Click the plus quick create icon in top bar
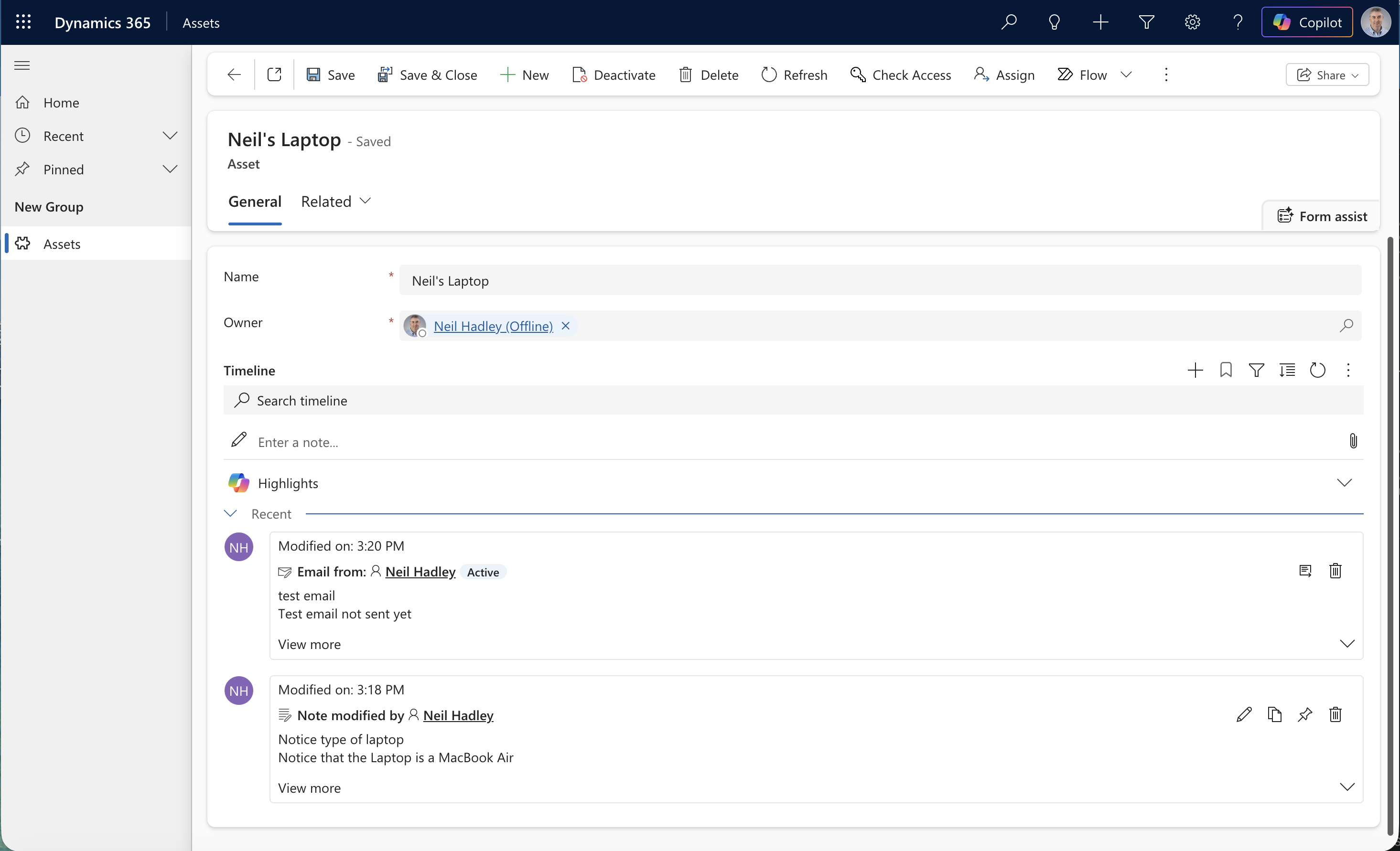 point(1100,22)
